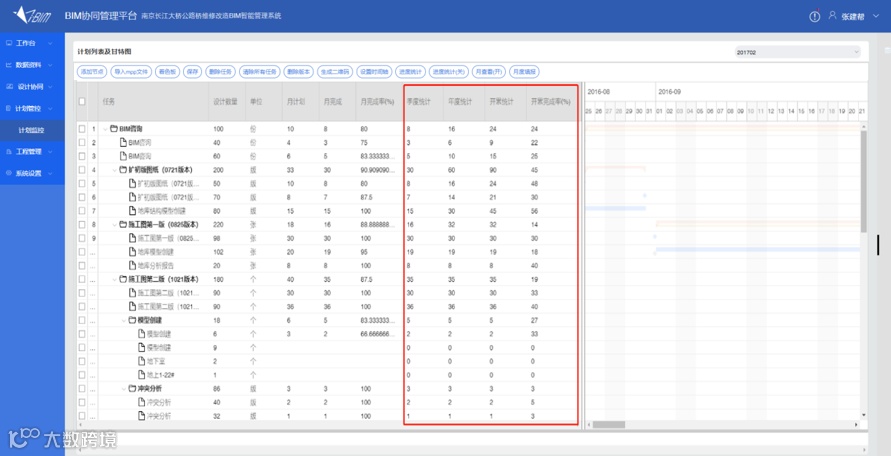Click file icon of 地上1-22# row
891x456 pixels.
[142, 375]
